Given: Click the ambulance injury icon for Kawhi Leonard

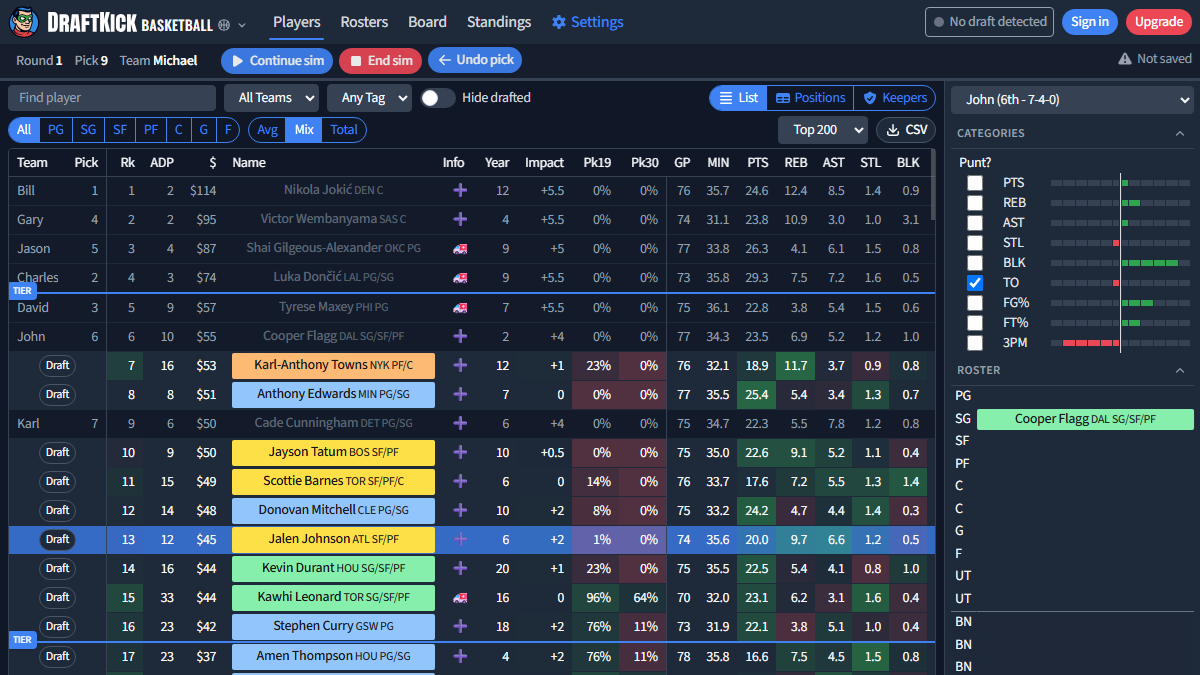Looking at the screenshot, I should tap(460, 597).
